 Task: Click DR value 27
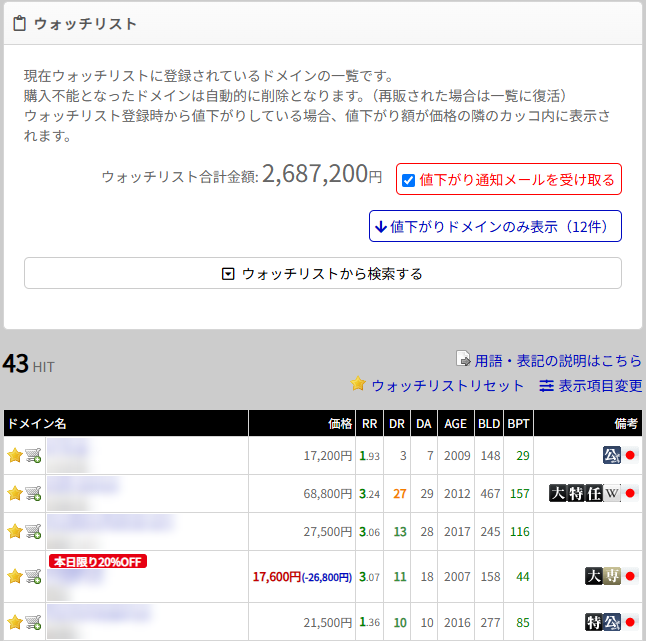(x=400, y=494)
